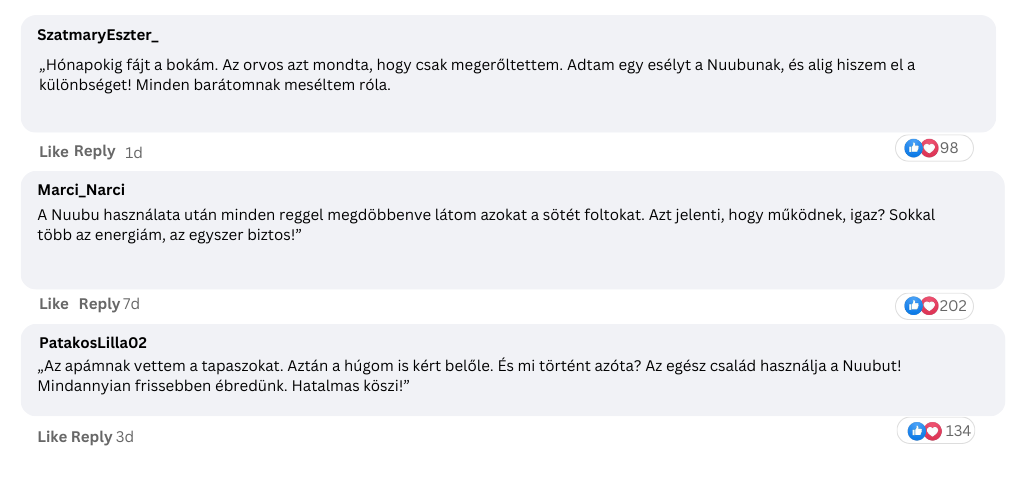Click the thumbs-up reaction icon beside 134
The height and width of the screenshot is (500, 1024).
coord(916,431)
